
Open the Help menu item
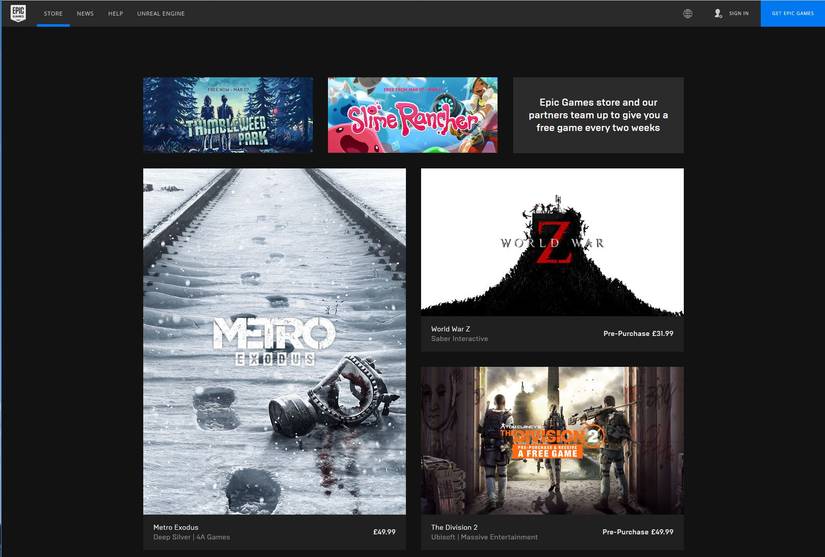(116, 14)
